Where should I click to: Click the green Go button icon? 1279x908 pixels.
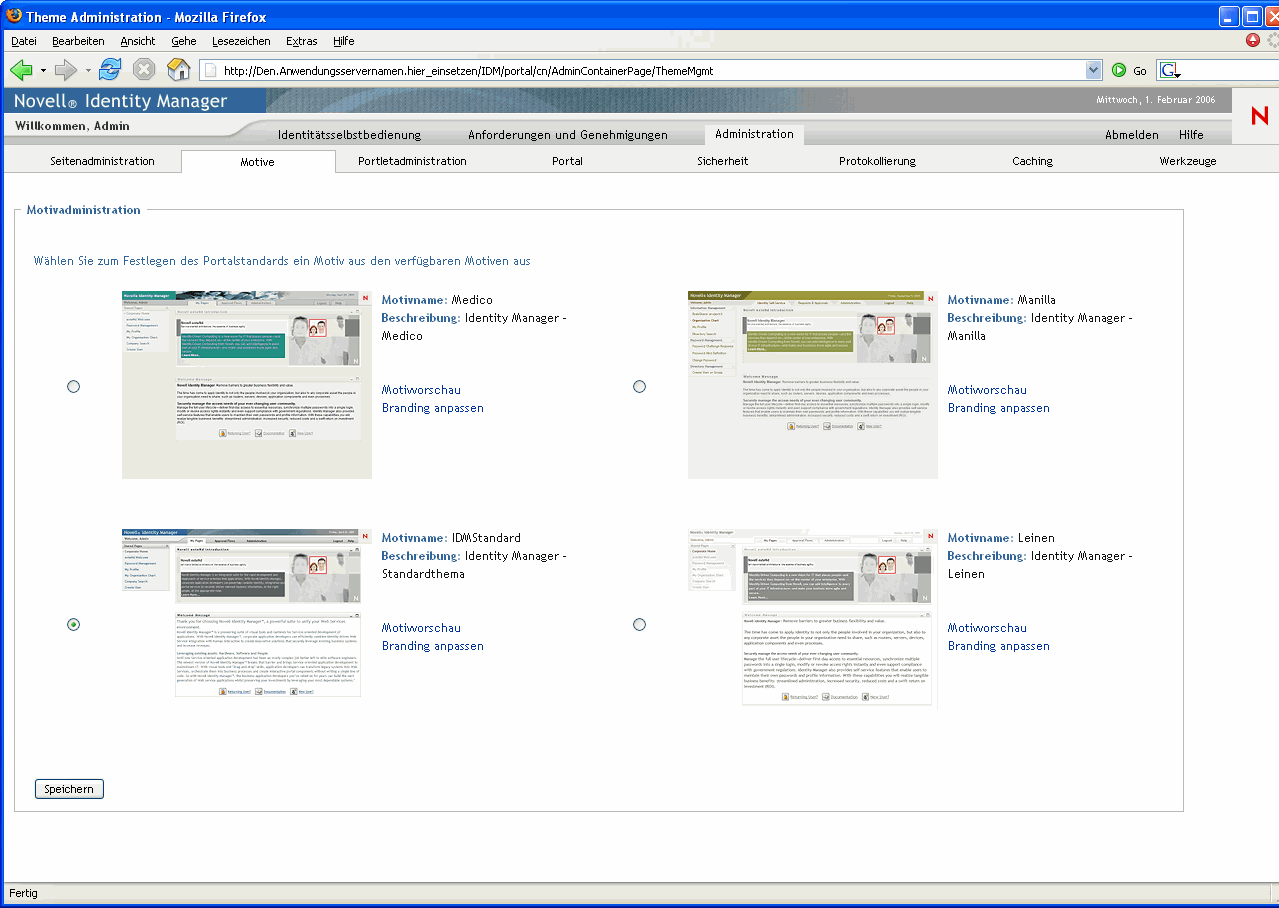pyautogui.click(x=1119, y=70)
